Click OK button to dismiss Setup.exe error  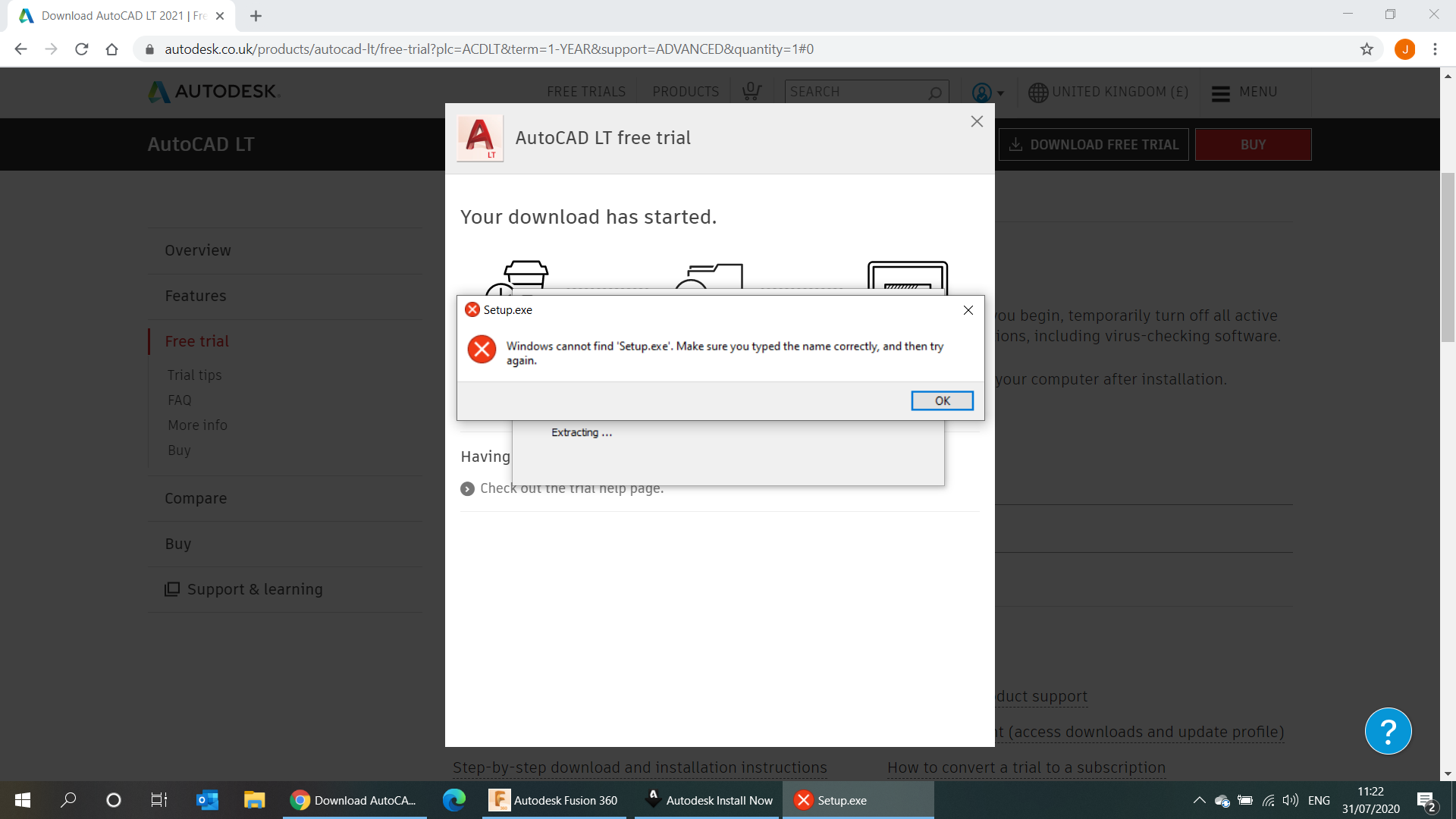point(942,400)
